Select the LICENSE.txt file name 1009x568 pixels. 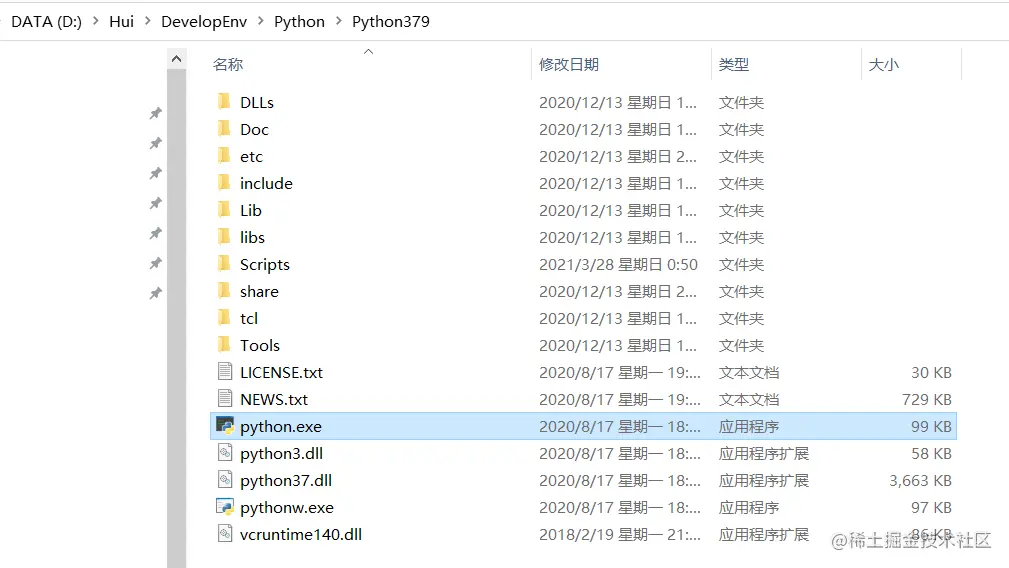coord(281,372)
